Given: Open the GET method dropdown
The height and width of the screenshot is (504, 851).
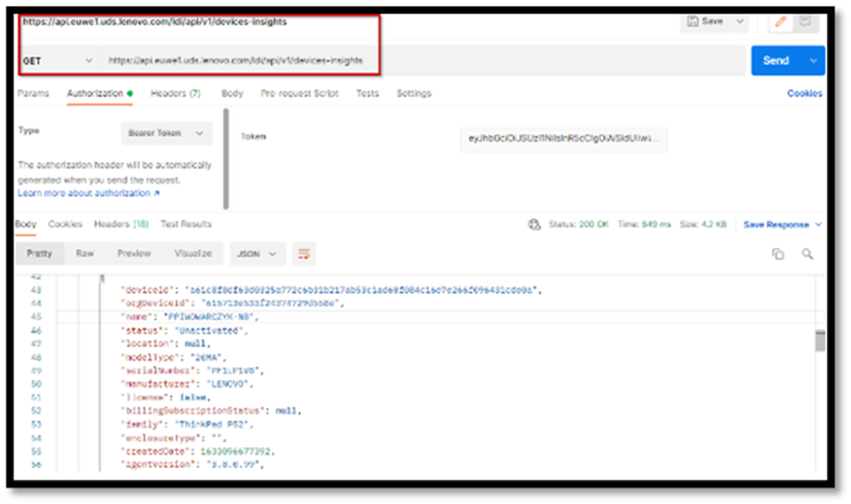Looking at the screenshot, I should [x=58, y=61].
